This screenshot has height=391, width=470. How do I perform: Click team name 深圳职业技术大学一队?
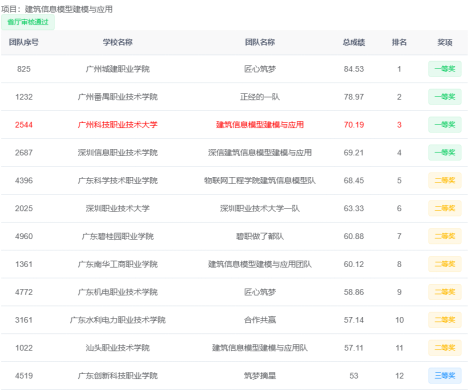point(260,208)
